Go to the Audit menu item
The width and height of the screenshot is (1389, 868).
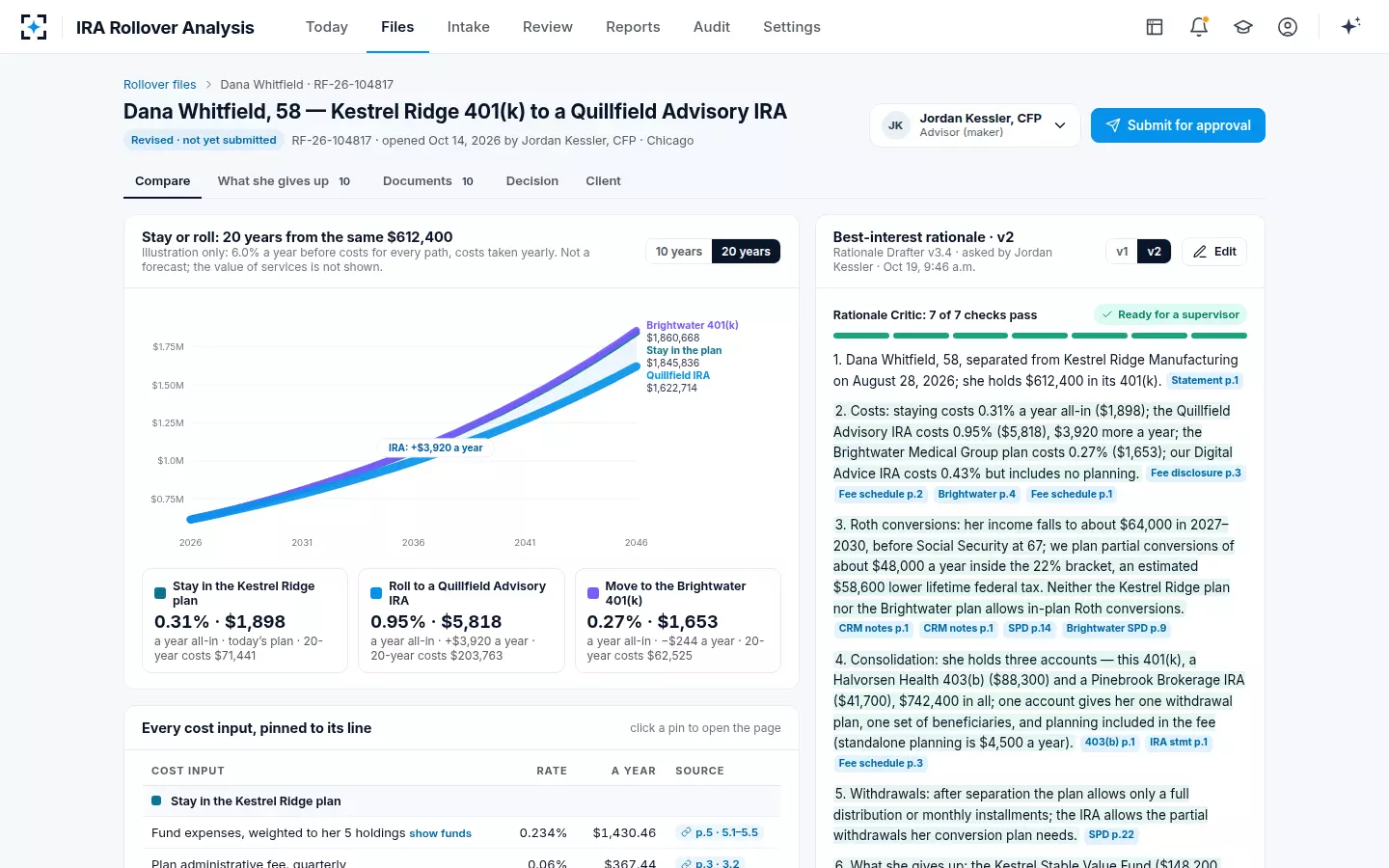click(712, 27)
